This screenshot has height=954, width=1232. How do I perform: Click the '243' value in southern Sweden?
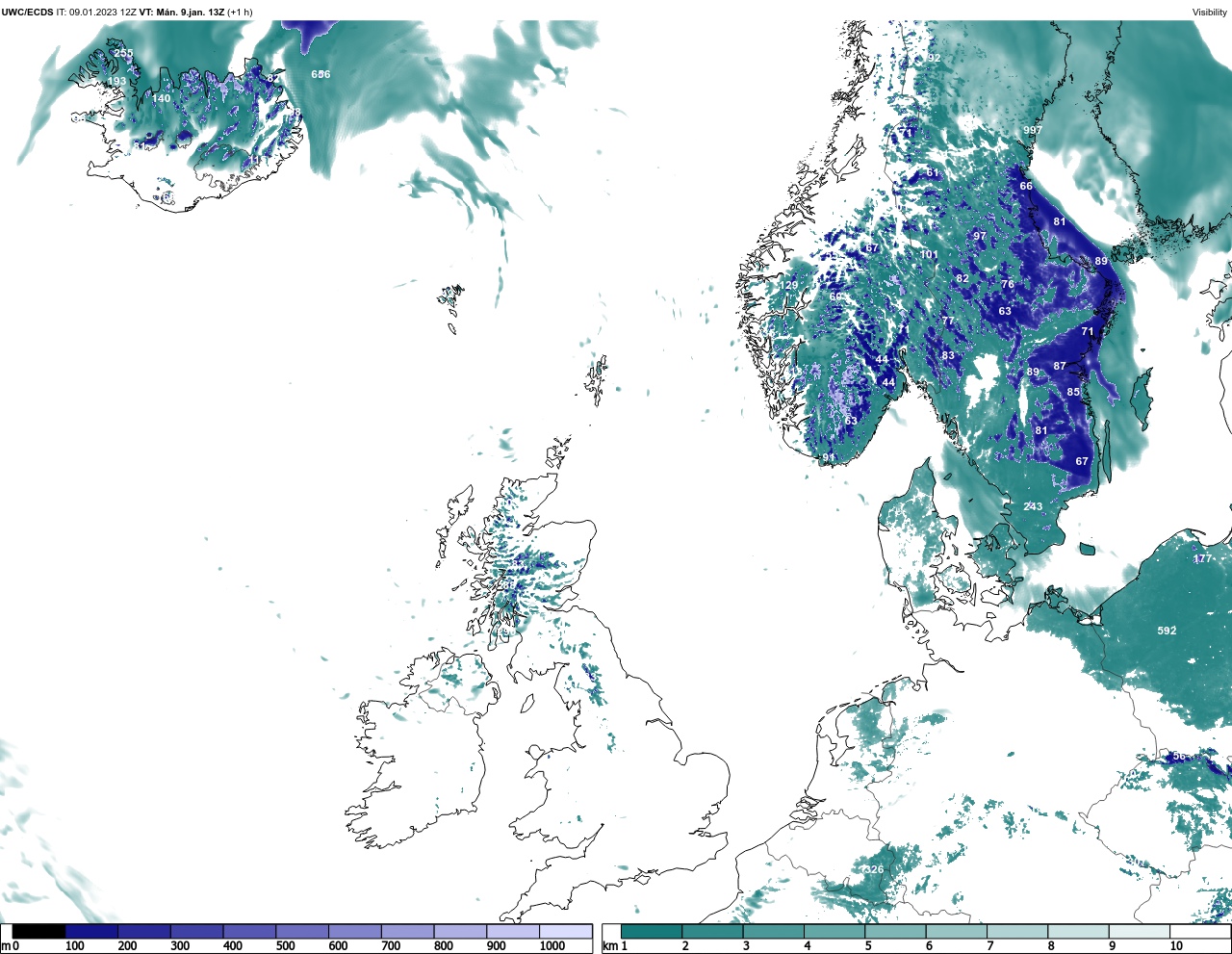tap(1033, 506)
